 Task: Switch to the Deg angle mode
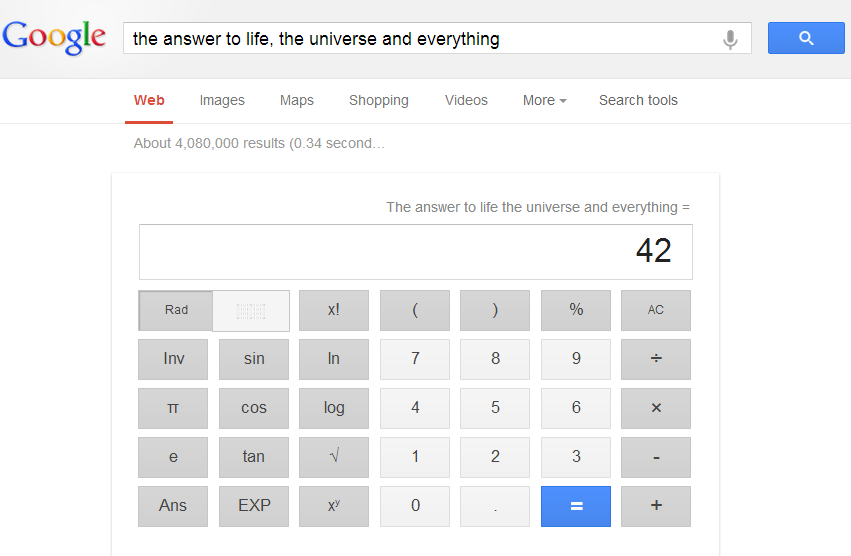point(251,311)
